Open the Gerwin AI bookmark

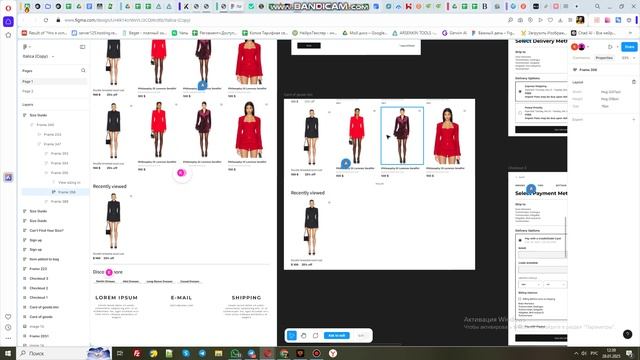click(454, 33)
